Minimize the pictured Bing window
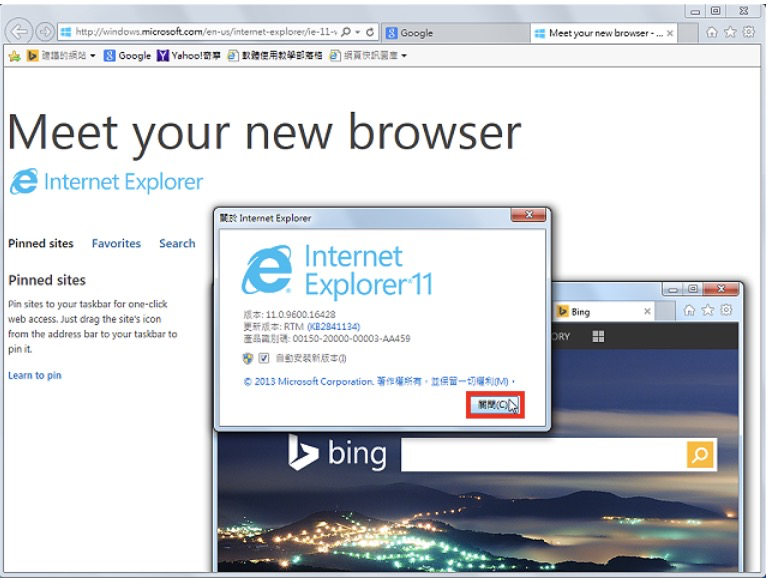Viewport: 770px width, 578px height. 673,289
